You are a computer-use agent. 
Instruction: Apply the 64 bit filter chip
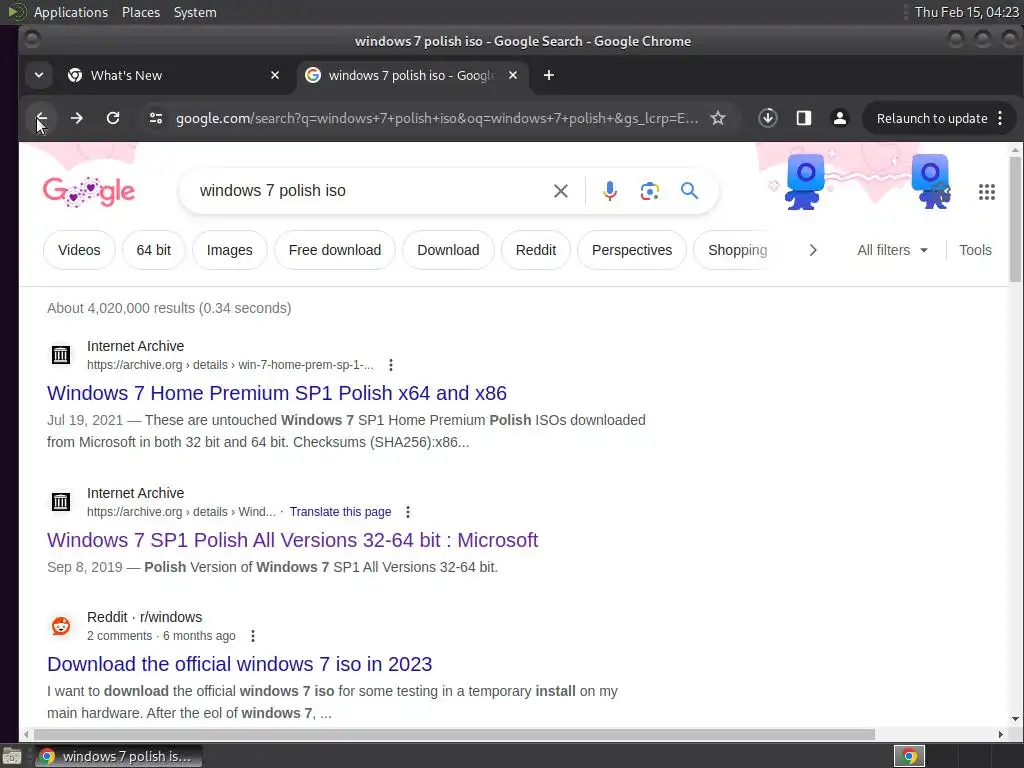point(153,250)
